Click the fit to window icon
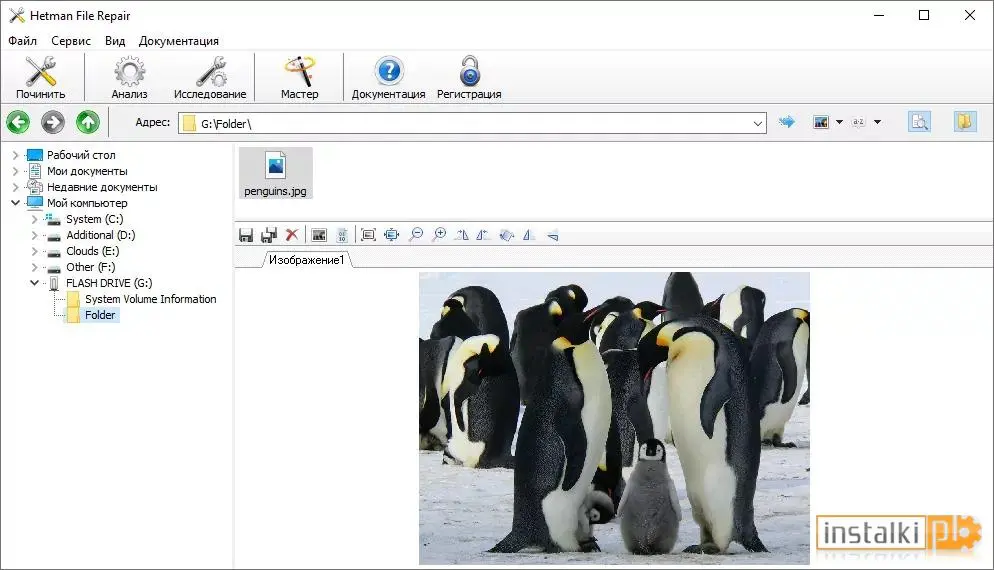The width and height of the screenshot is (994, 570). point(392,235)
